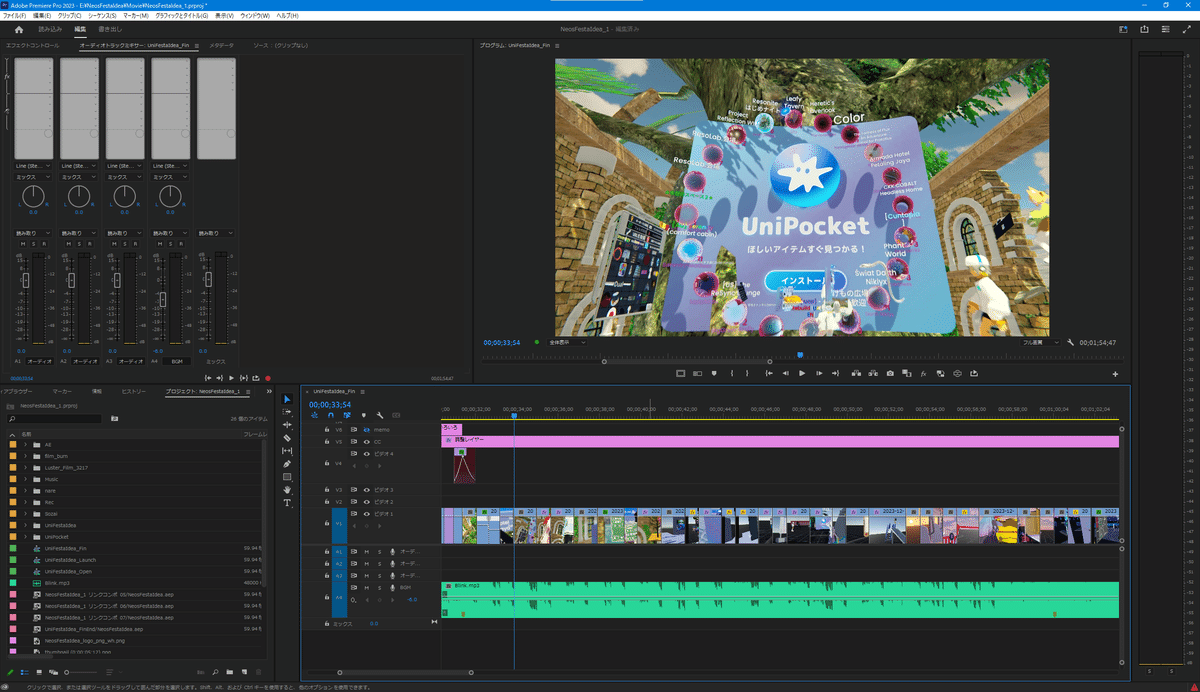This screenshot has width=1200, height=692.
Task: Open the メタデータ panel tab
Action: tap(222, 46)
